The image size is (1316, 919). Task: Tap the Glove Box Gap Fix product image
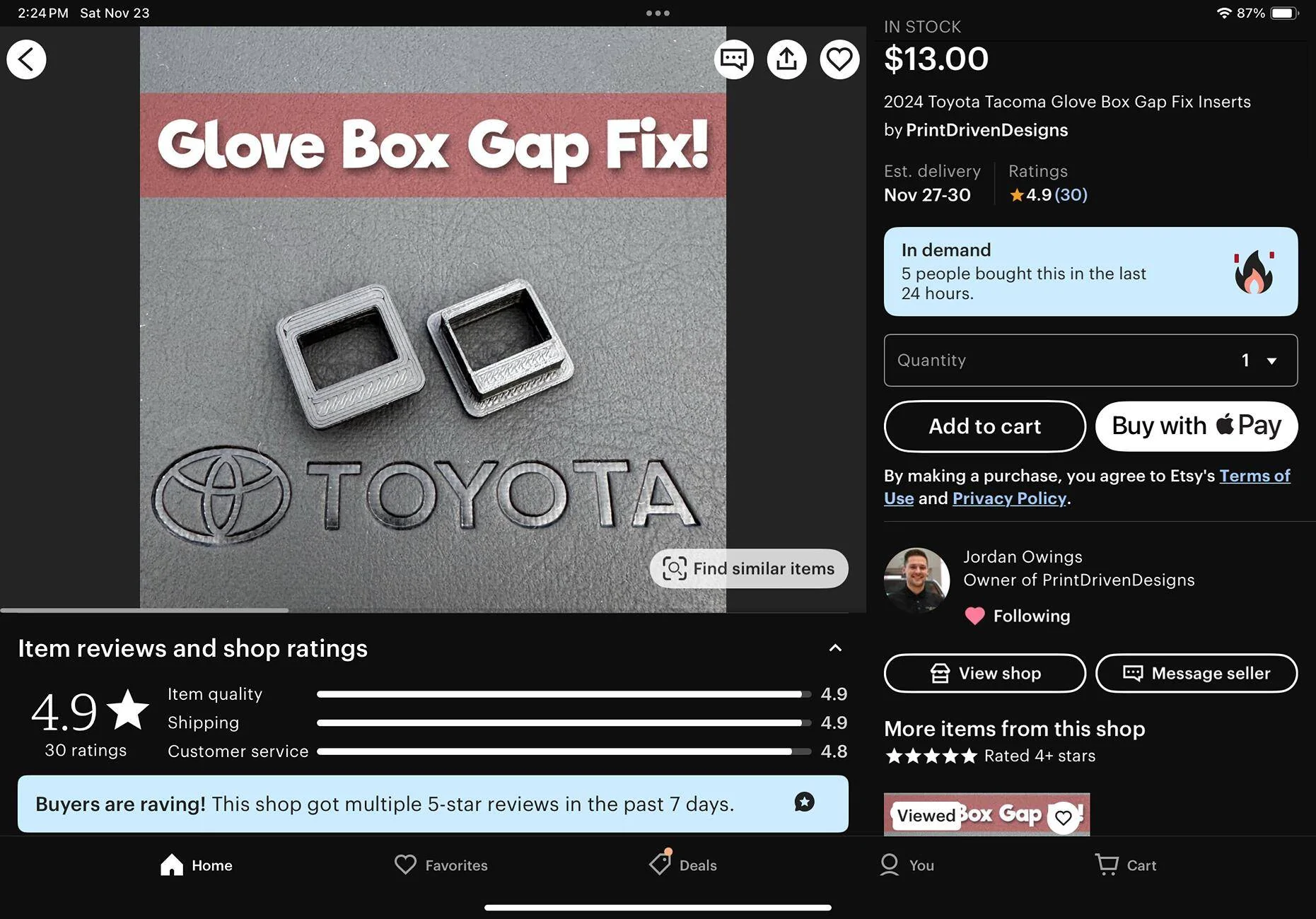tap(433, 320)
